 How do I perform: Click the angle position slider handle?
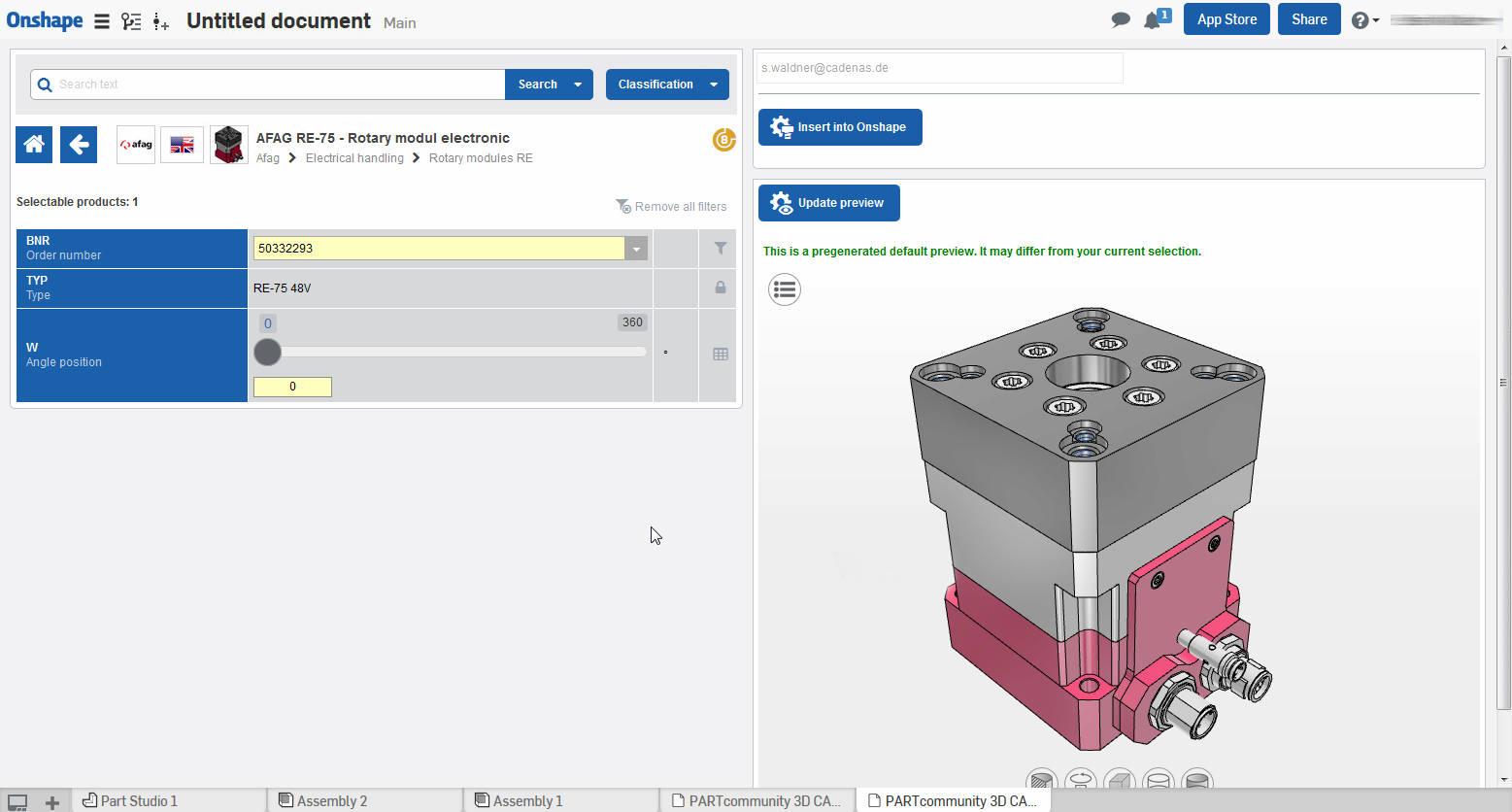coord(267,352)
